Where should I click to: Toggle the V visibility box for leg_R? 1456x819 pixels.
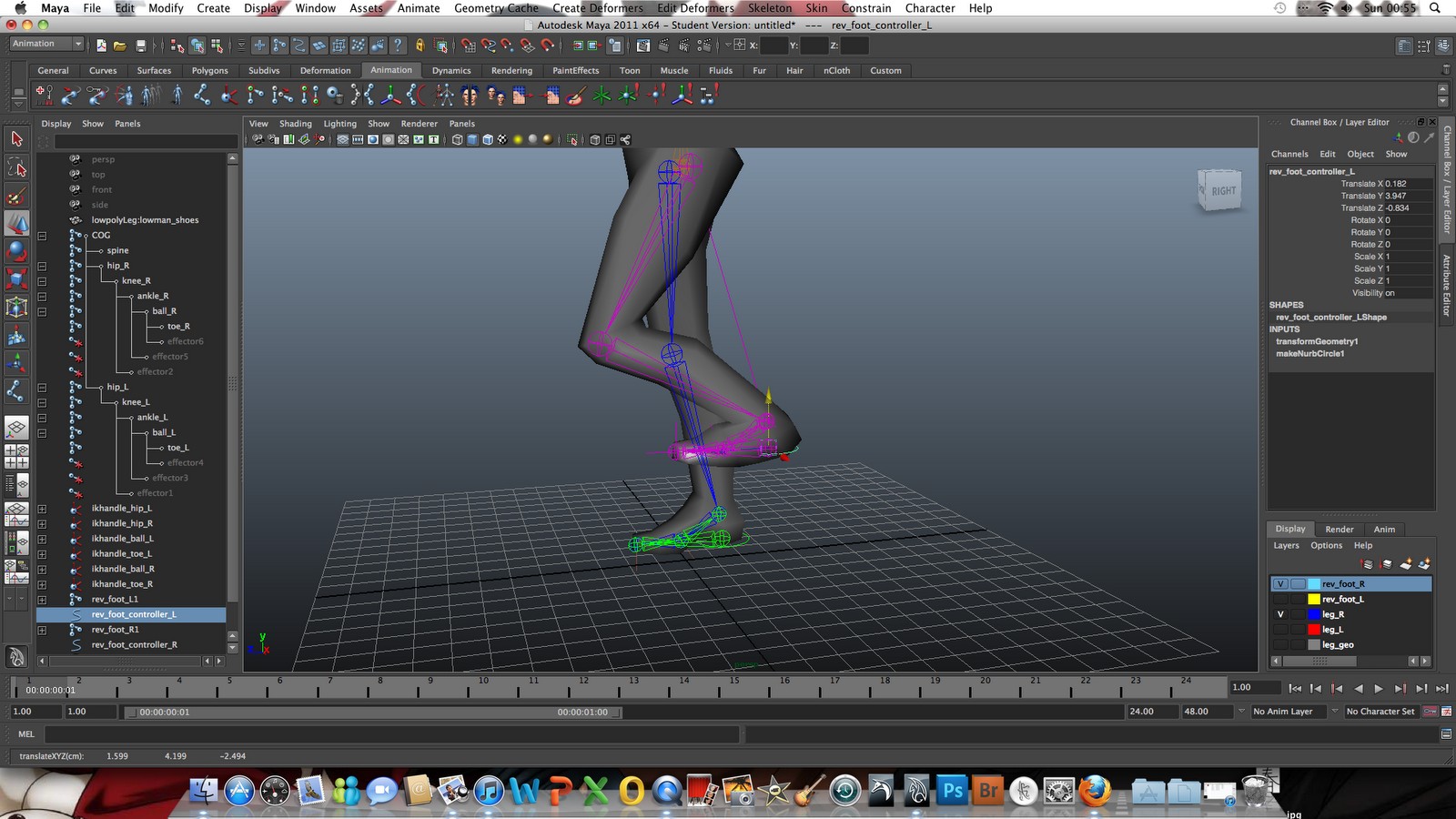point(1280,614)
